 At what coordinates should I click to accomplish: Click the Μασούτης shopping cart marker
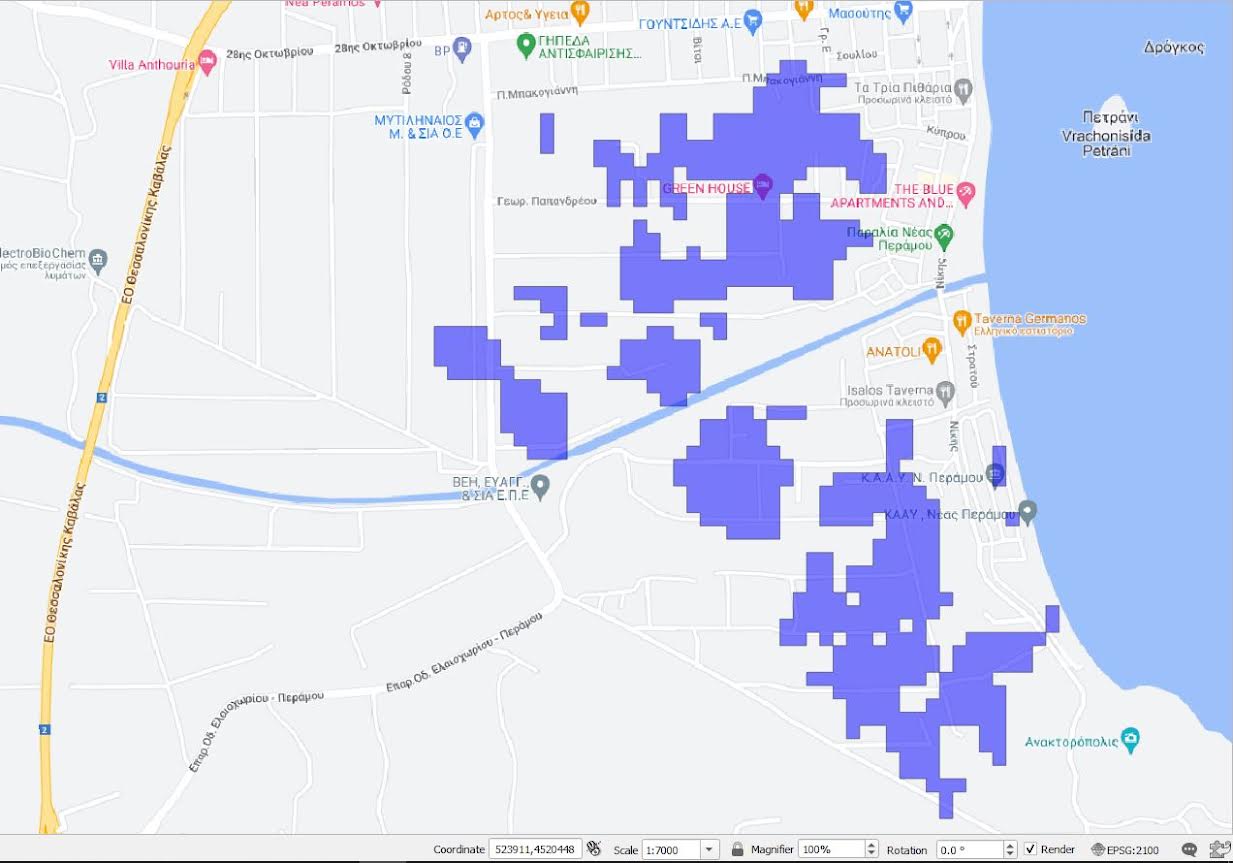tap(904, 11)
